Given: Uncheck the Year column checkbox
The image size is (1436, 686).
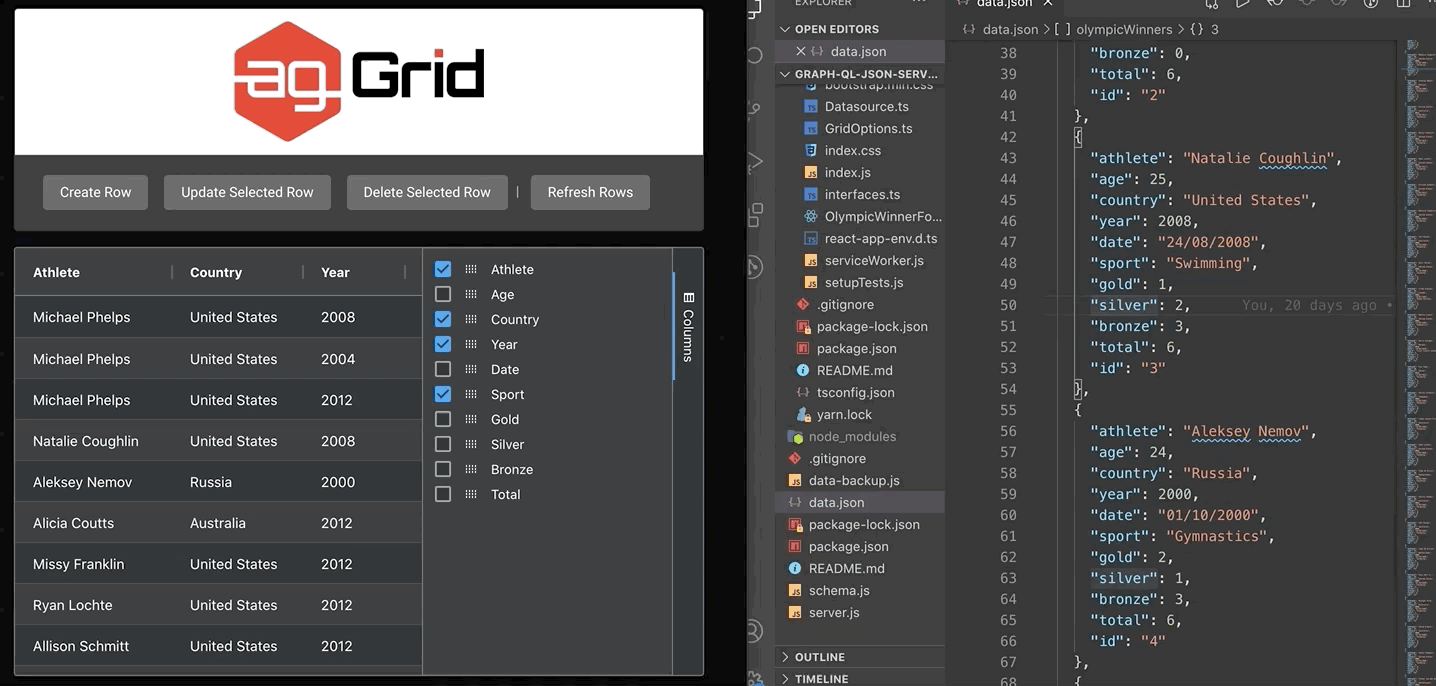Looking at the screenshot, I should 443,344.
